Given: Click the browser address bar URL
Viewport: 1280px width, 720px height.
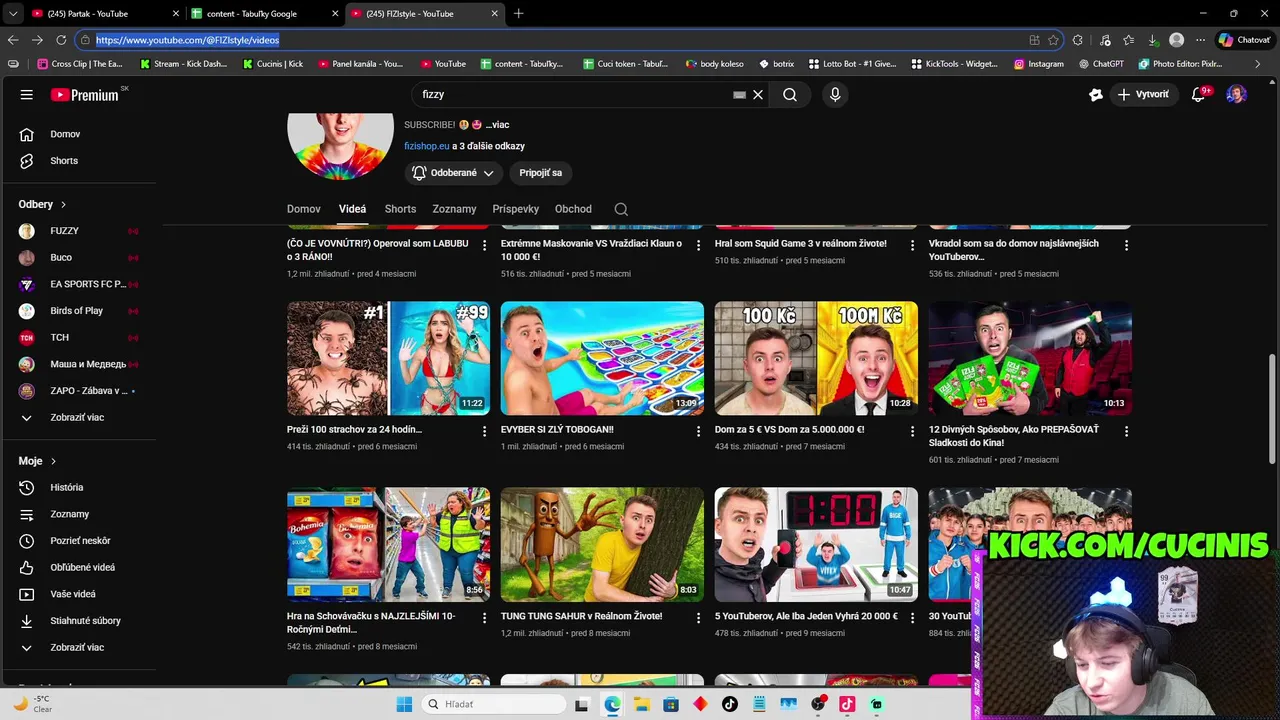Looking at the screenshot, I should tap(187, 40).
